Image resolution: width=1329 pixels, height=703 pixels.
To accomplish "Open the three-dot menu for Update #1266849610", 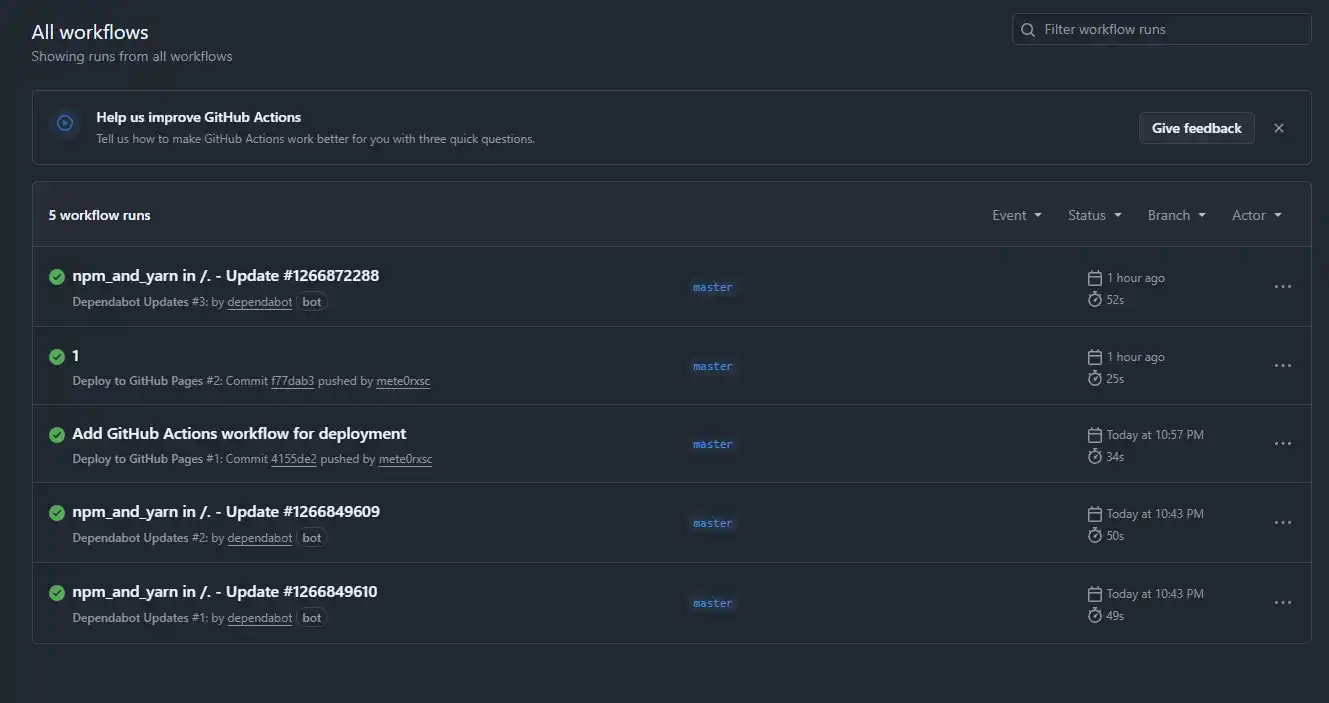I will 1282,603.
